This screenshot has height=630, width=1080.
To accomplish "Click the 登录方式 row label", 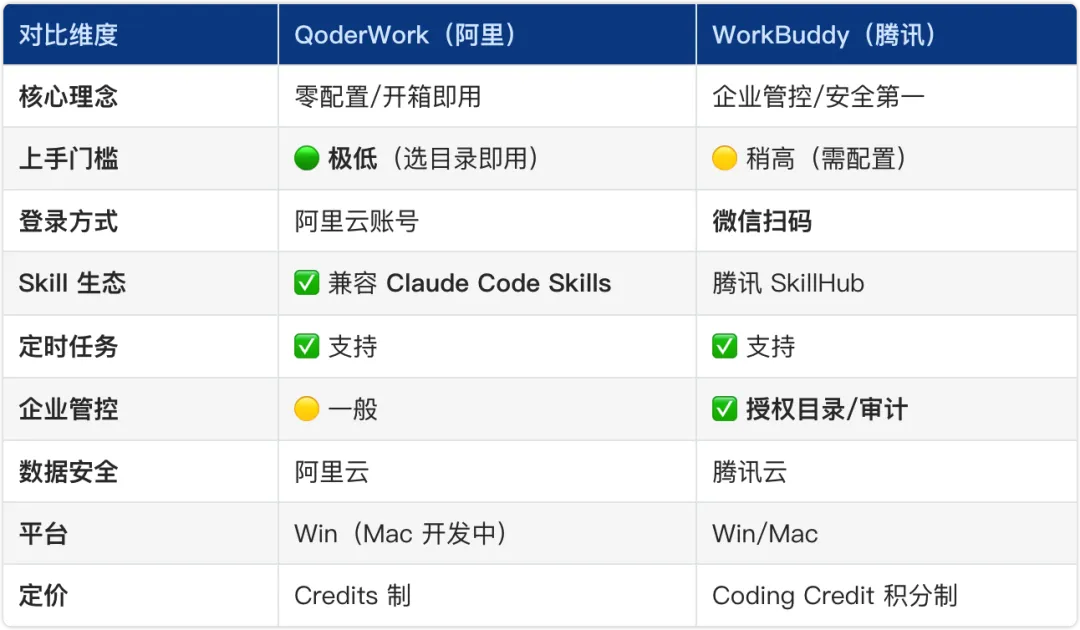I will click(x=68, y=221).
